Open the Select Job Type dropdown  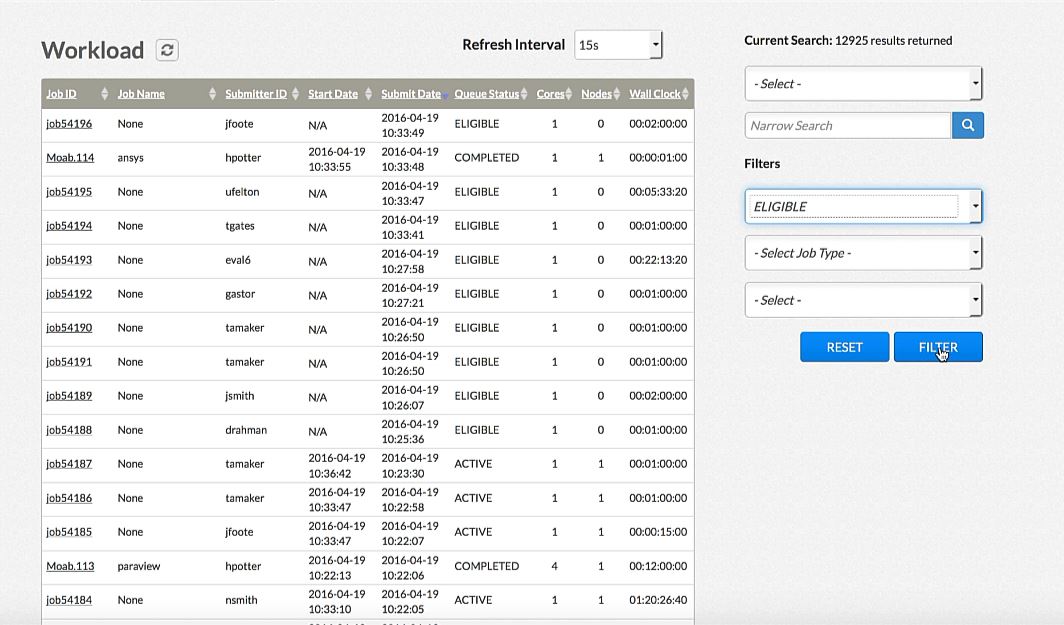863,253
